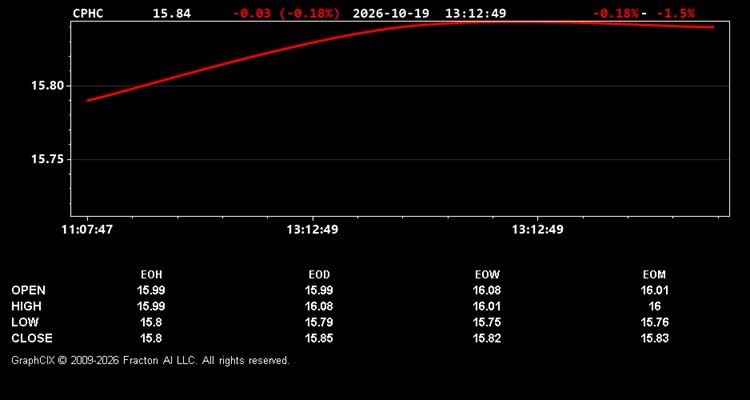
Task: Click the EOW OPEN value 16.08
Action: coord(487,290)
